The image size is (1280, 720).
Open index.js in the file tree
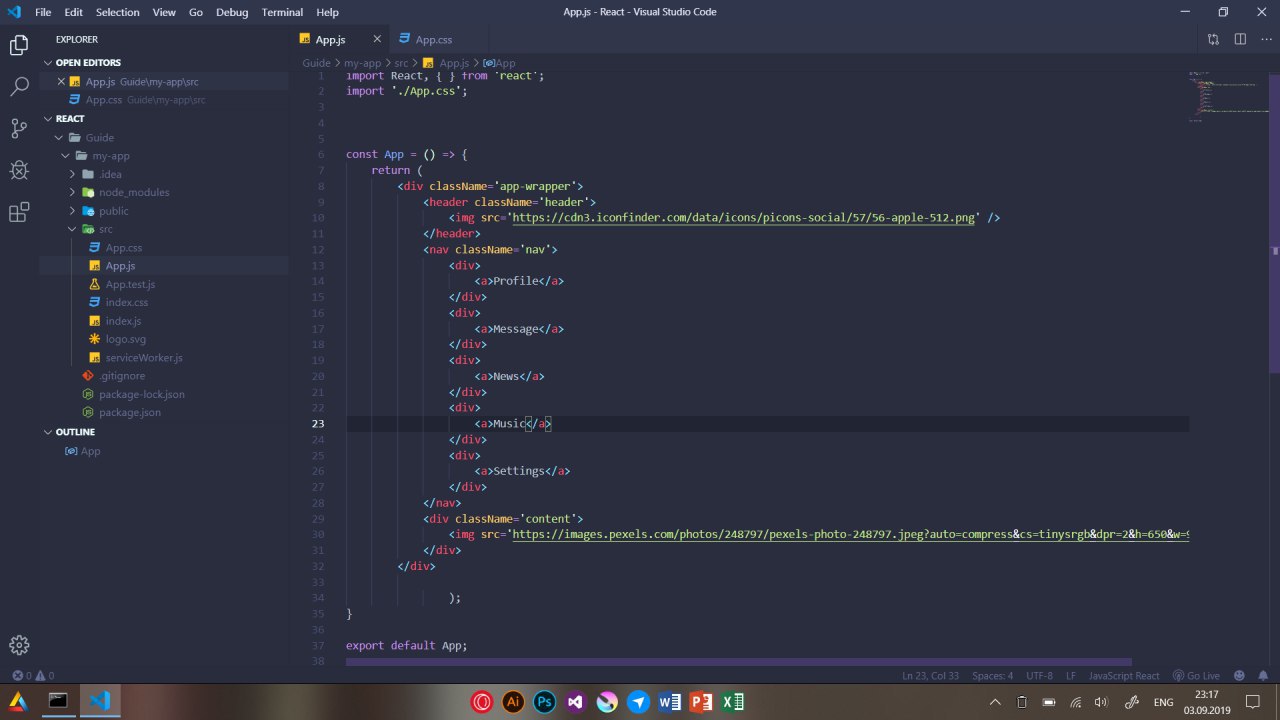(x=123, y=321)
